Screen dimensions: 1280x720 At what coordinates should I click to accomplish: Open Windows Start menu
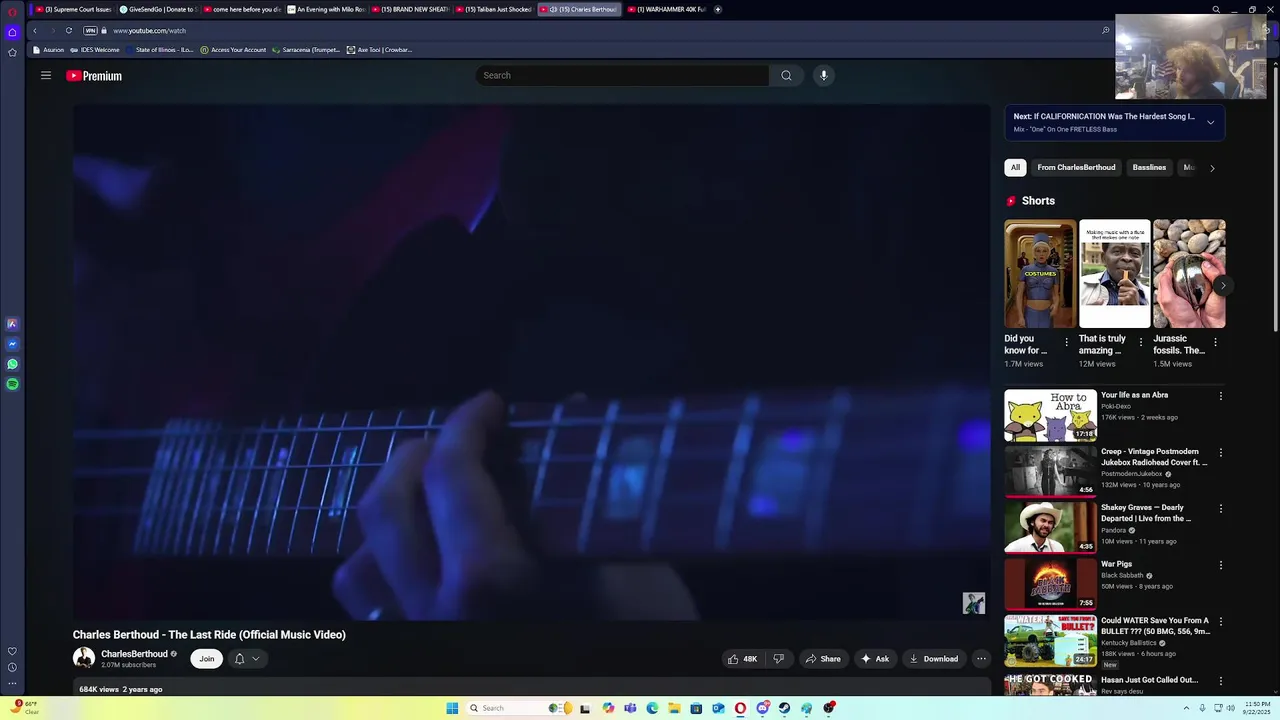point(452,708)
